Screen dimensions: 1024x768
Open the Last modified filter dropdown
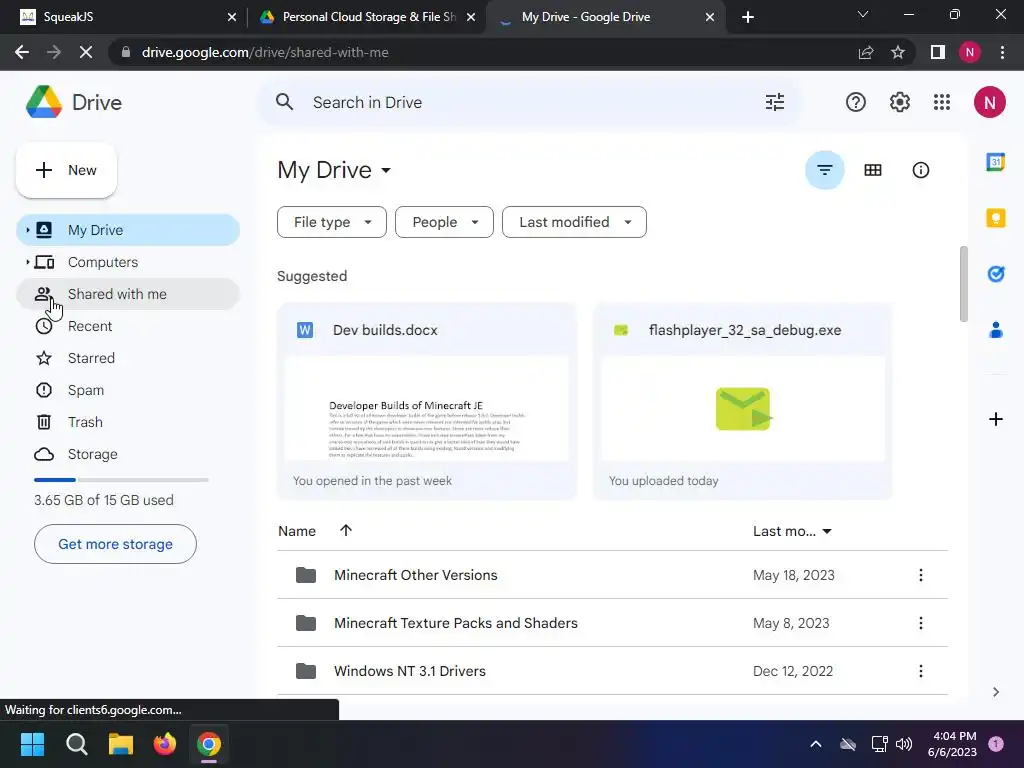(574, 222)
